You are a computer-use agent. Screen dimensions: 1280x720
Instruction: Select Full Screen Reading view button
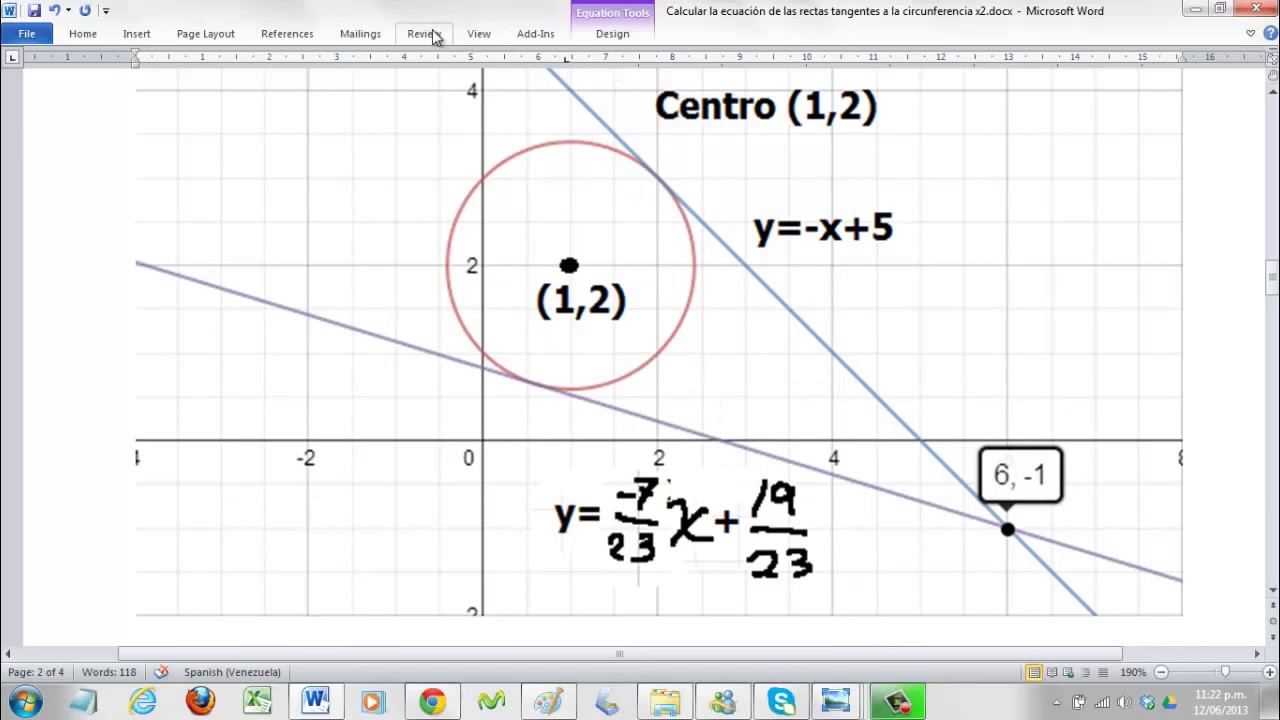pos(1052,672)
